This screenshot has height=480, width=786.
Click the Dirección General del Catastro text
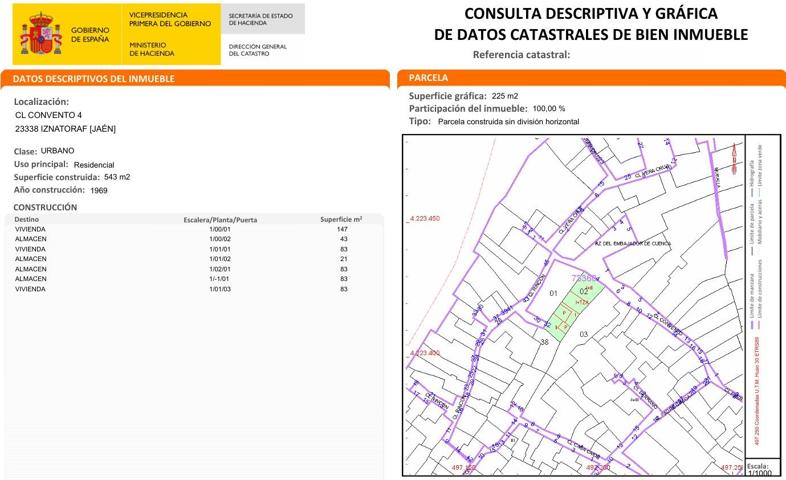click(x=258, y=49)
